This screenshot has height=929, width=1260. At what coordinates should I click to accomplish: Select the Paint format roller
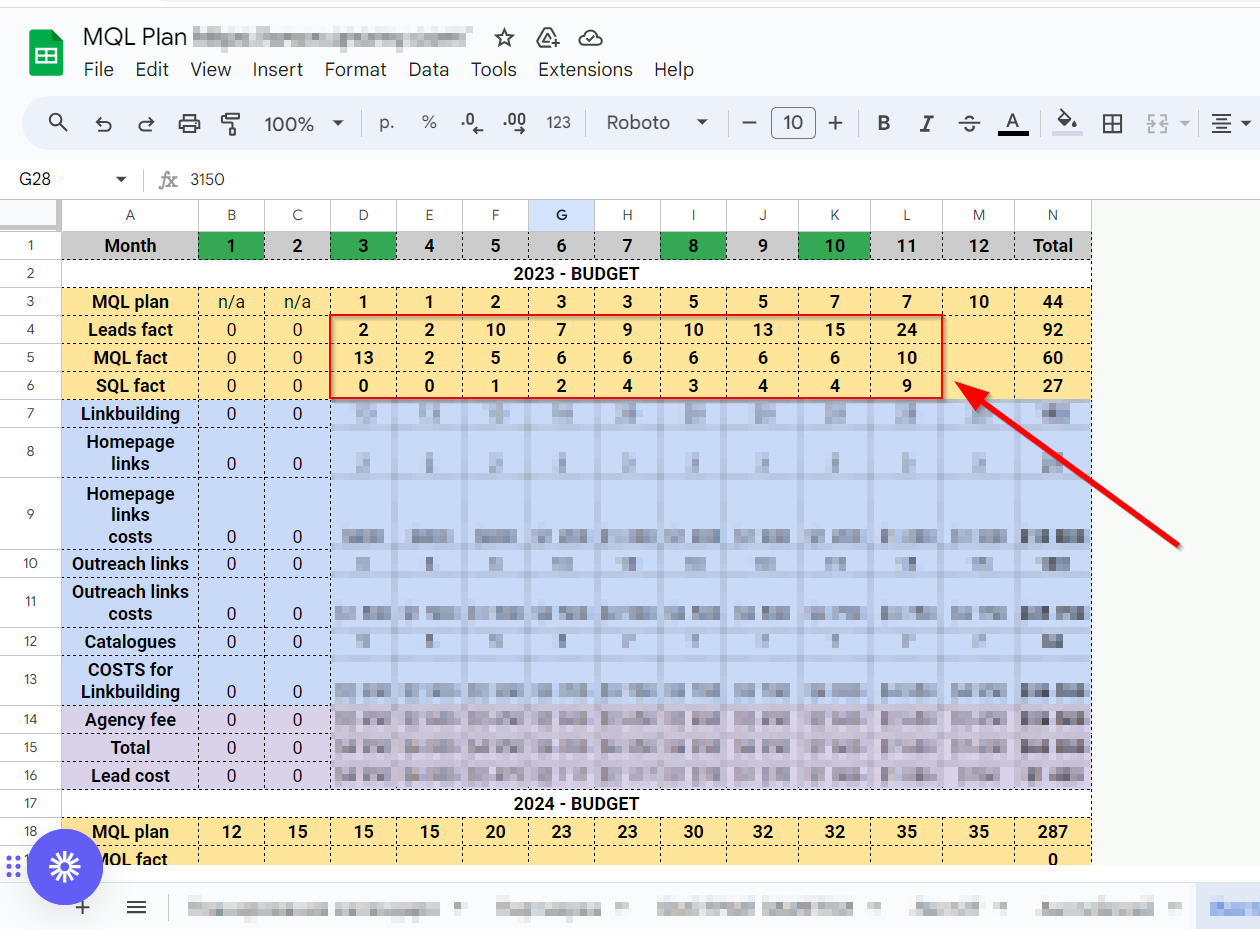[x=231, y=123]
